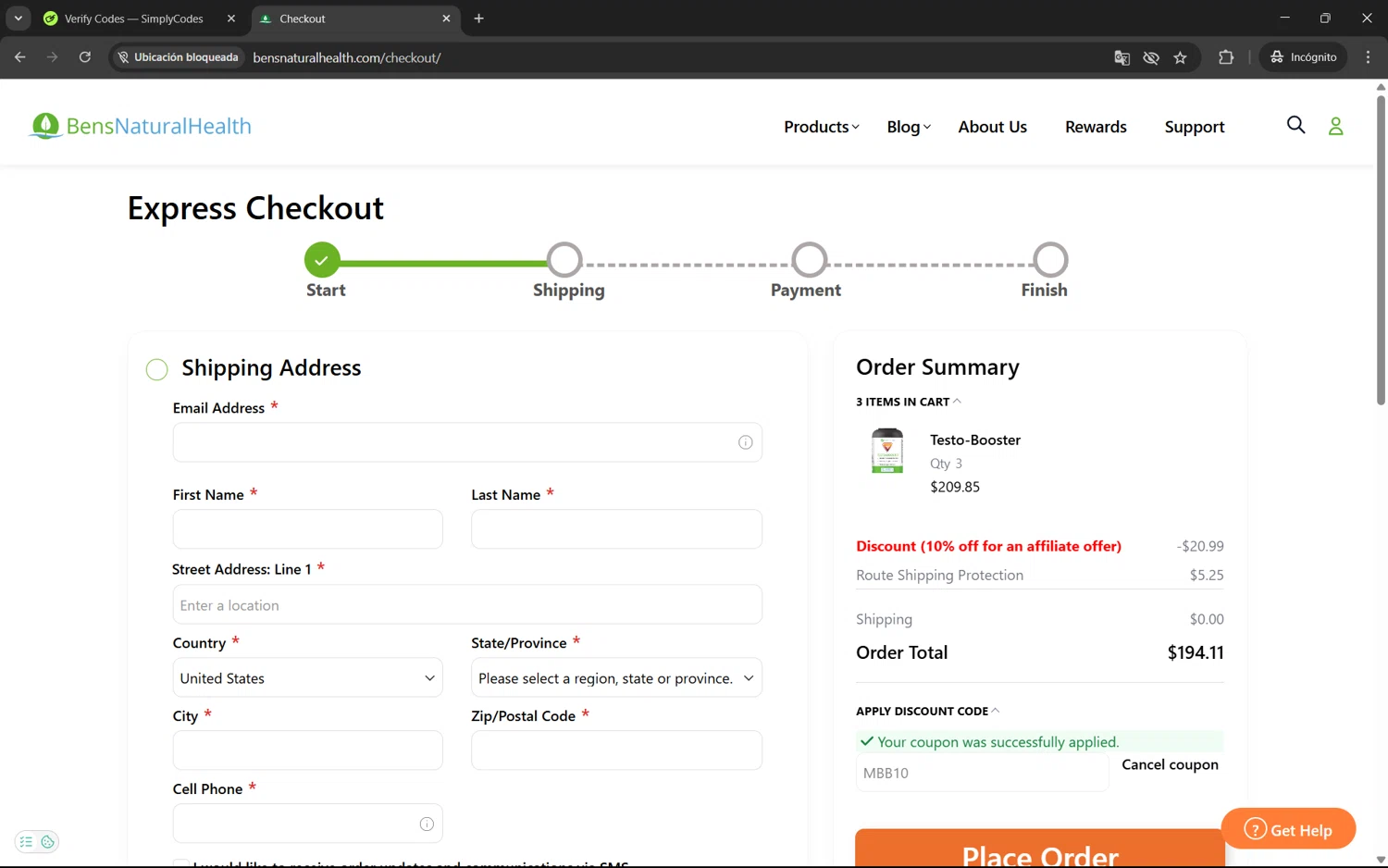1388x868 pixels.
Task: Open the Support page
Action: click(1194, 127)
